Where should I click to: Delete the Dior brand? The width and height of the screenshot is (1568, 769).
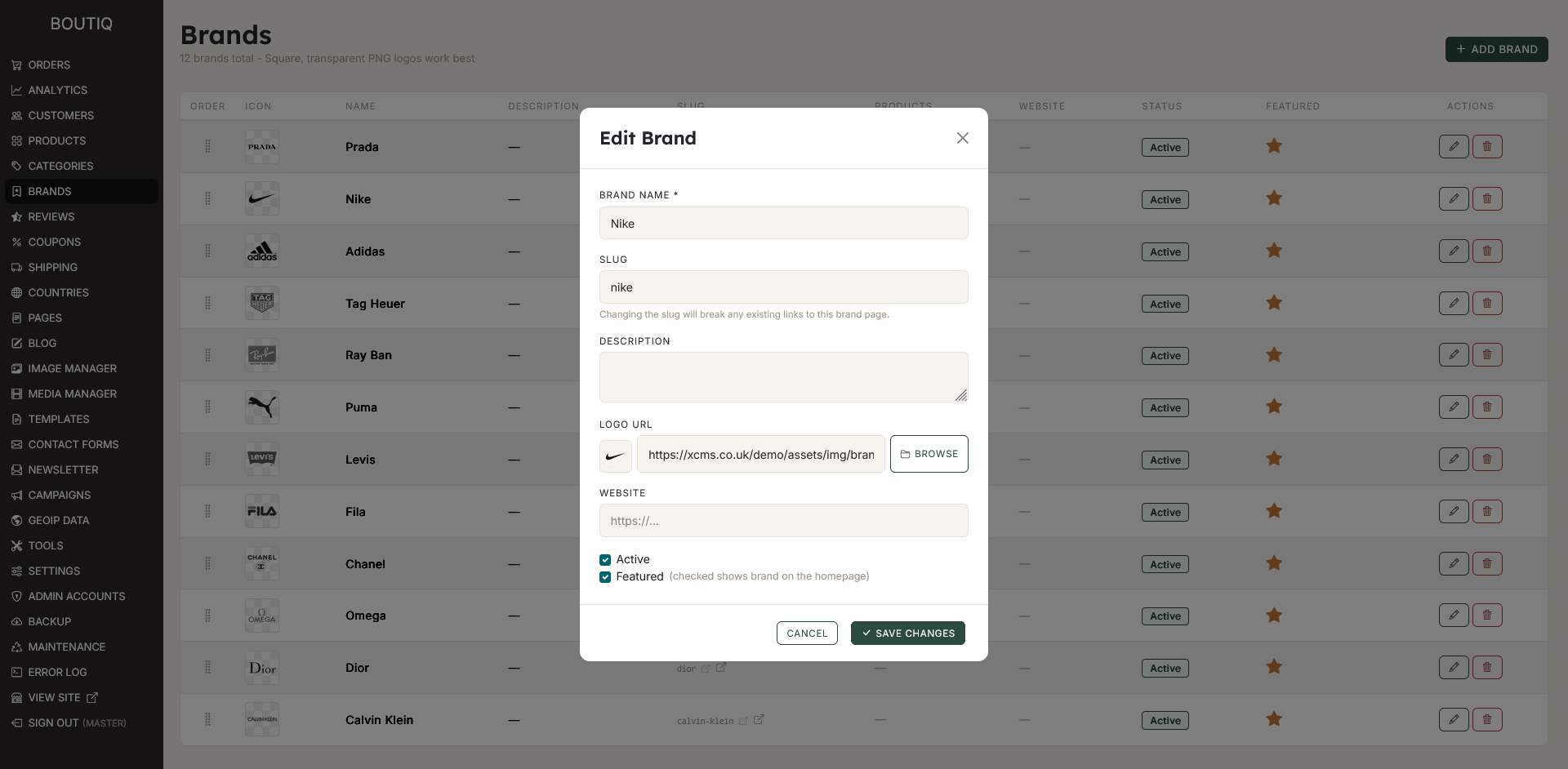[1487, 668]
